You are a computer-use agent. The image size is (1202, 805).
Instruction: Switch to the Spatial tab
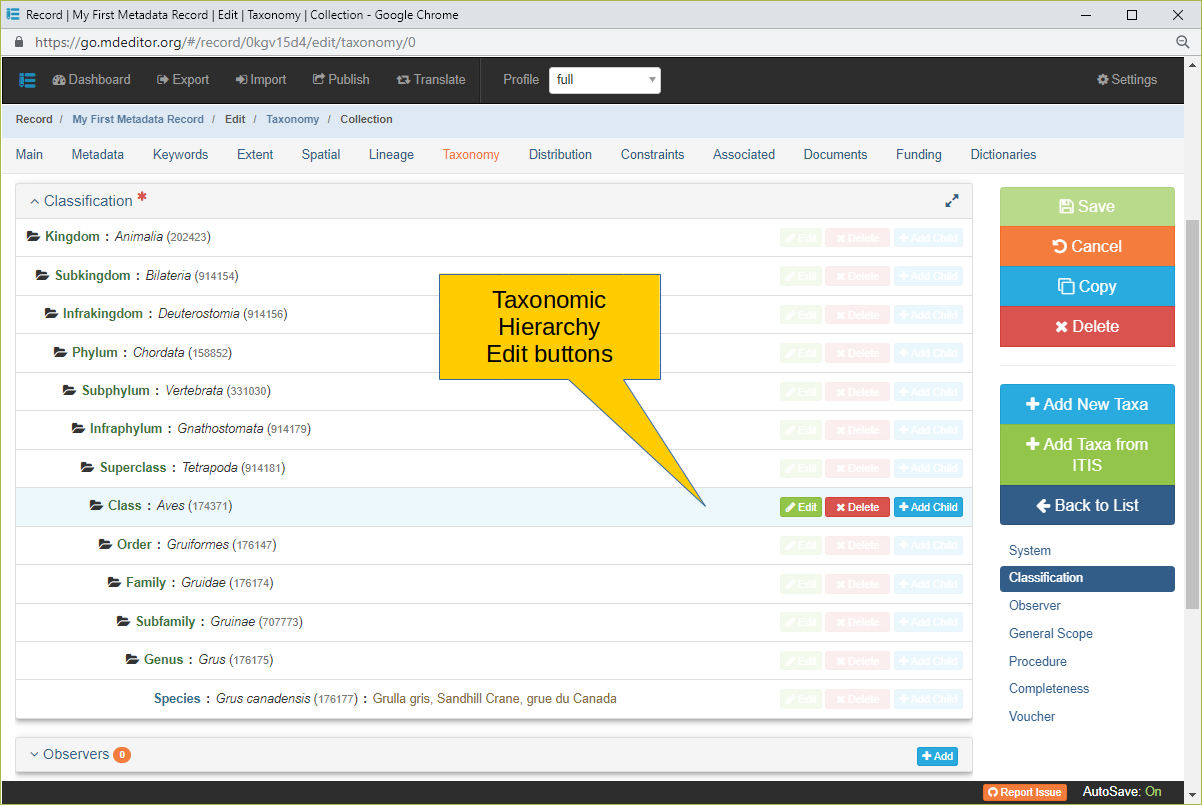point(321,155)
